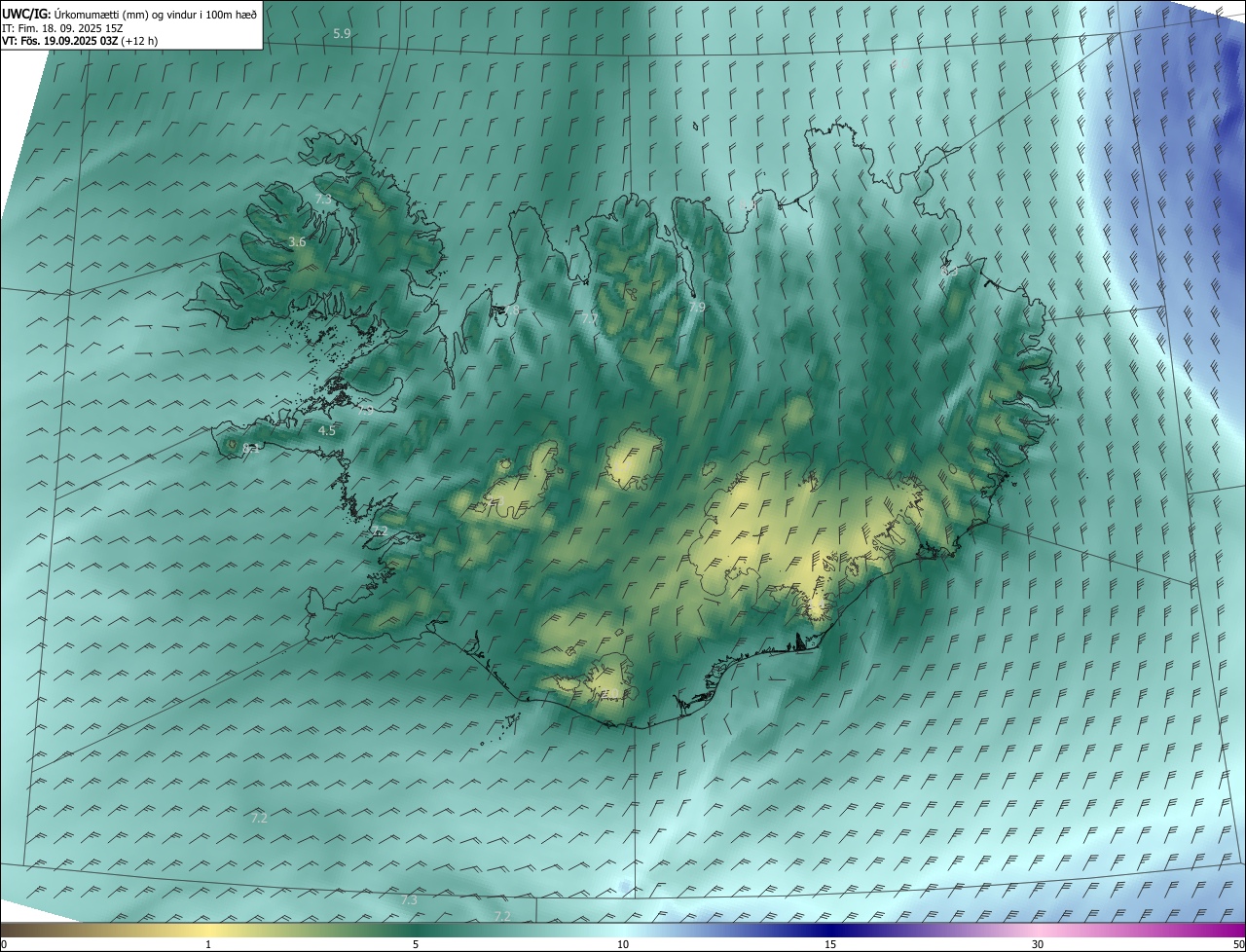Viewport: 1246px width, 952px height.
Task: Click the 7.7 value label on the map
Action: pyautogui.click(x=589, y=318)
